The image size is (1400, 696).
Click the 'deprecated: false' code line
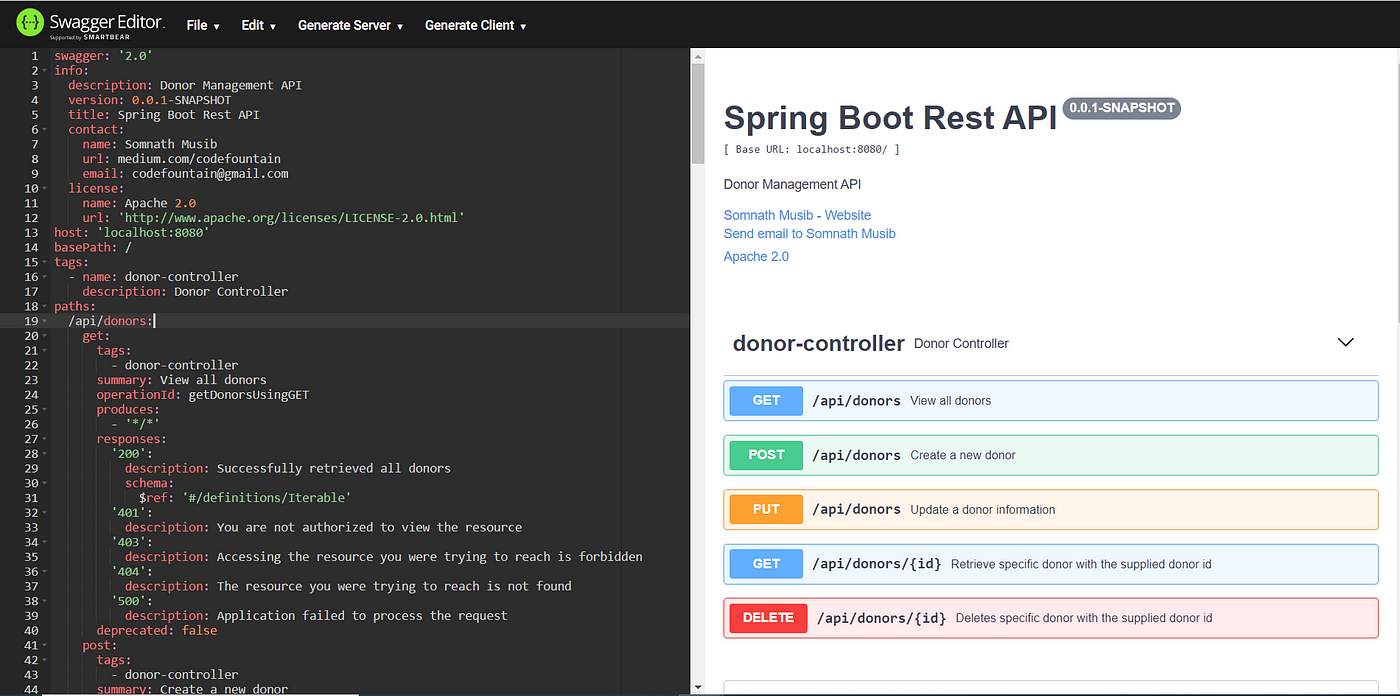click(x=157, y=630)
